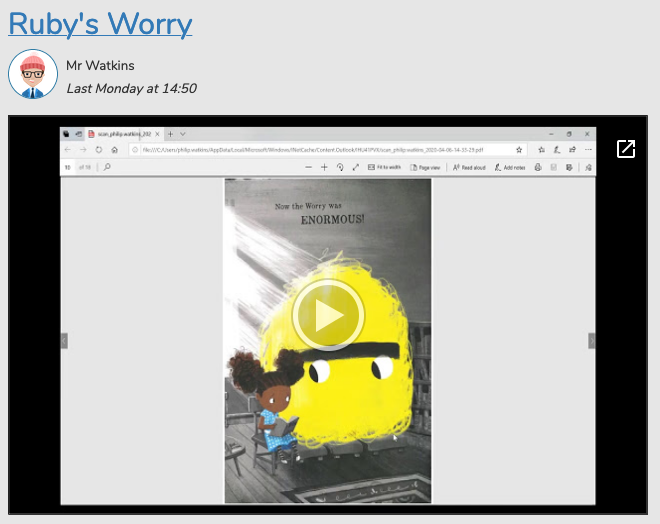Click Read aloud in PDF toolbar
The width and height of the screenshot is (660, 524).
pyautogui.click(x=469, y=167)
